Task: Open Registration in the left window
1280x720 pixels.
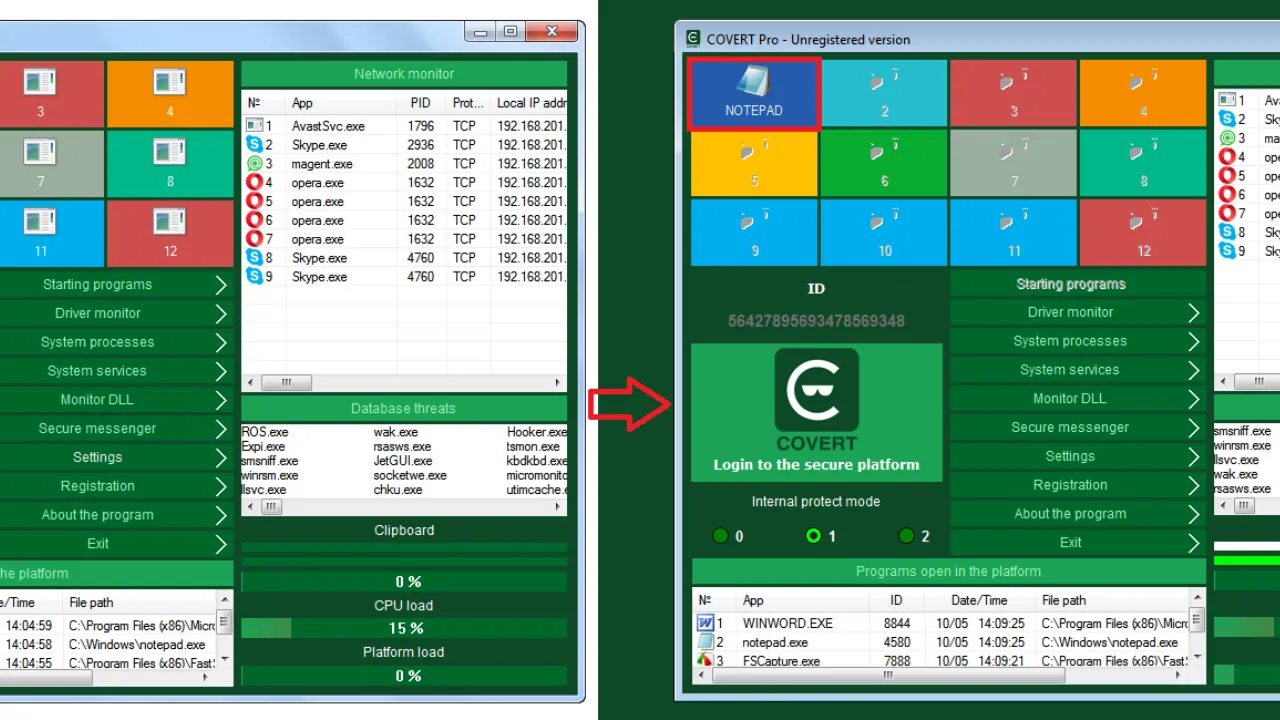Action: pyautogui.click(x=116, y=487)
